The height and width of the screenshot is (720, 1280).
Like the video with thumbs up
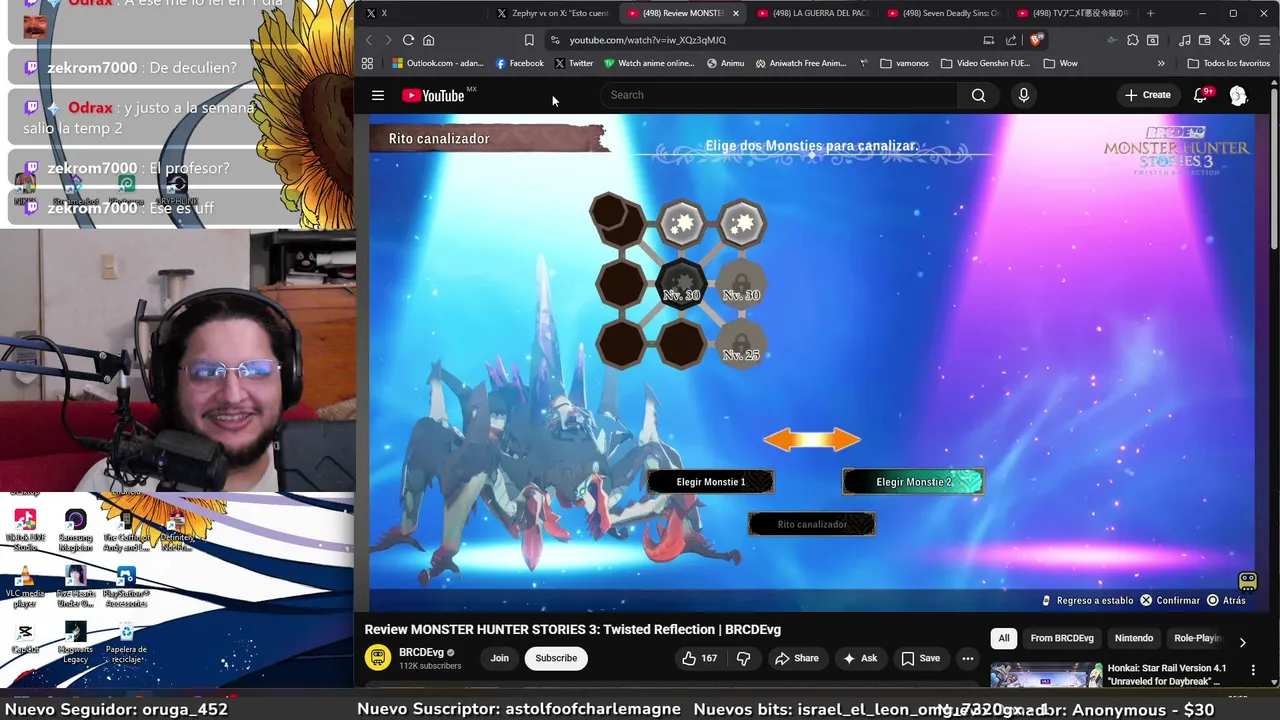[699, 658]
